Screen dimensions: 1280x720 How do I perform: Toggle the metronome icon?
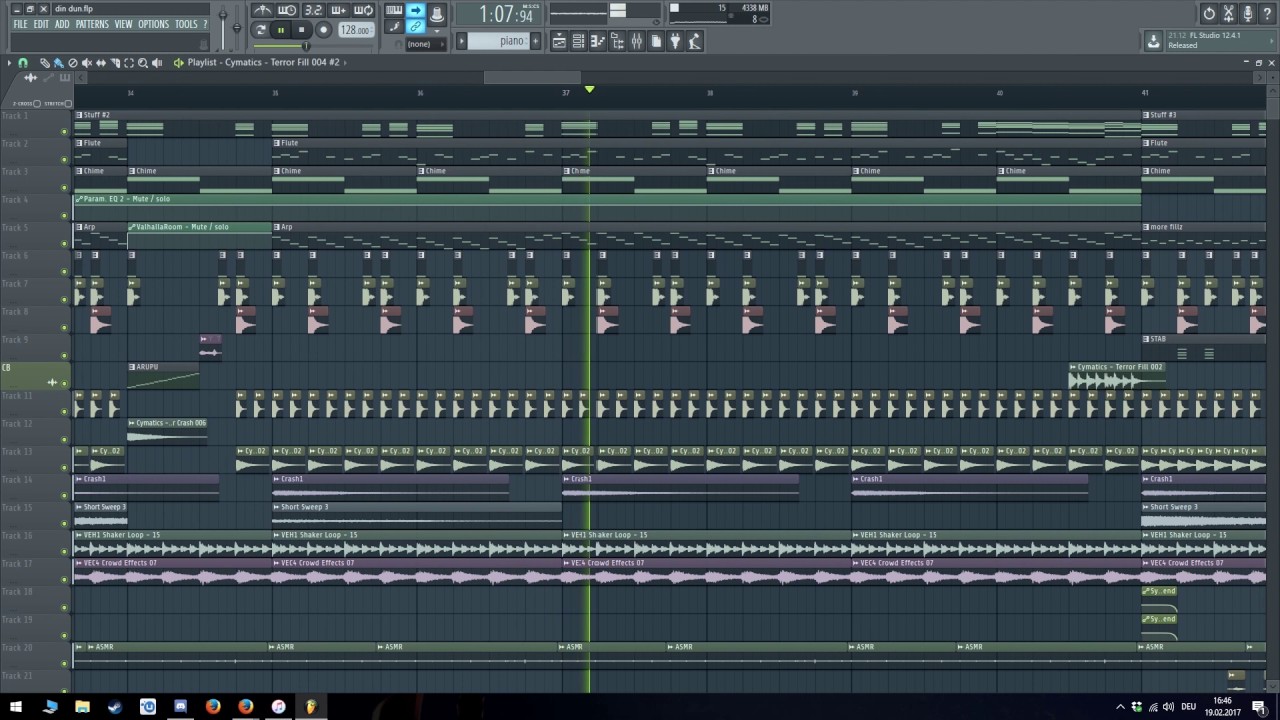(x=262, y=10)
